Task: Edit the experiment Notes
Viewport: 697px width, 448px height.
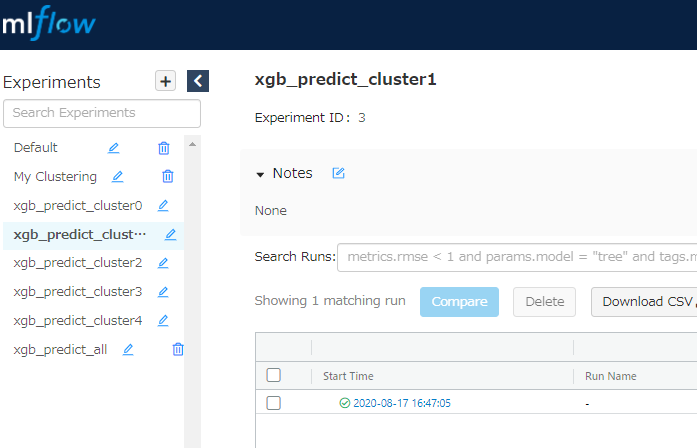Action: (x=338, y=173)
